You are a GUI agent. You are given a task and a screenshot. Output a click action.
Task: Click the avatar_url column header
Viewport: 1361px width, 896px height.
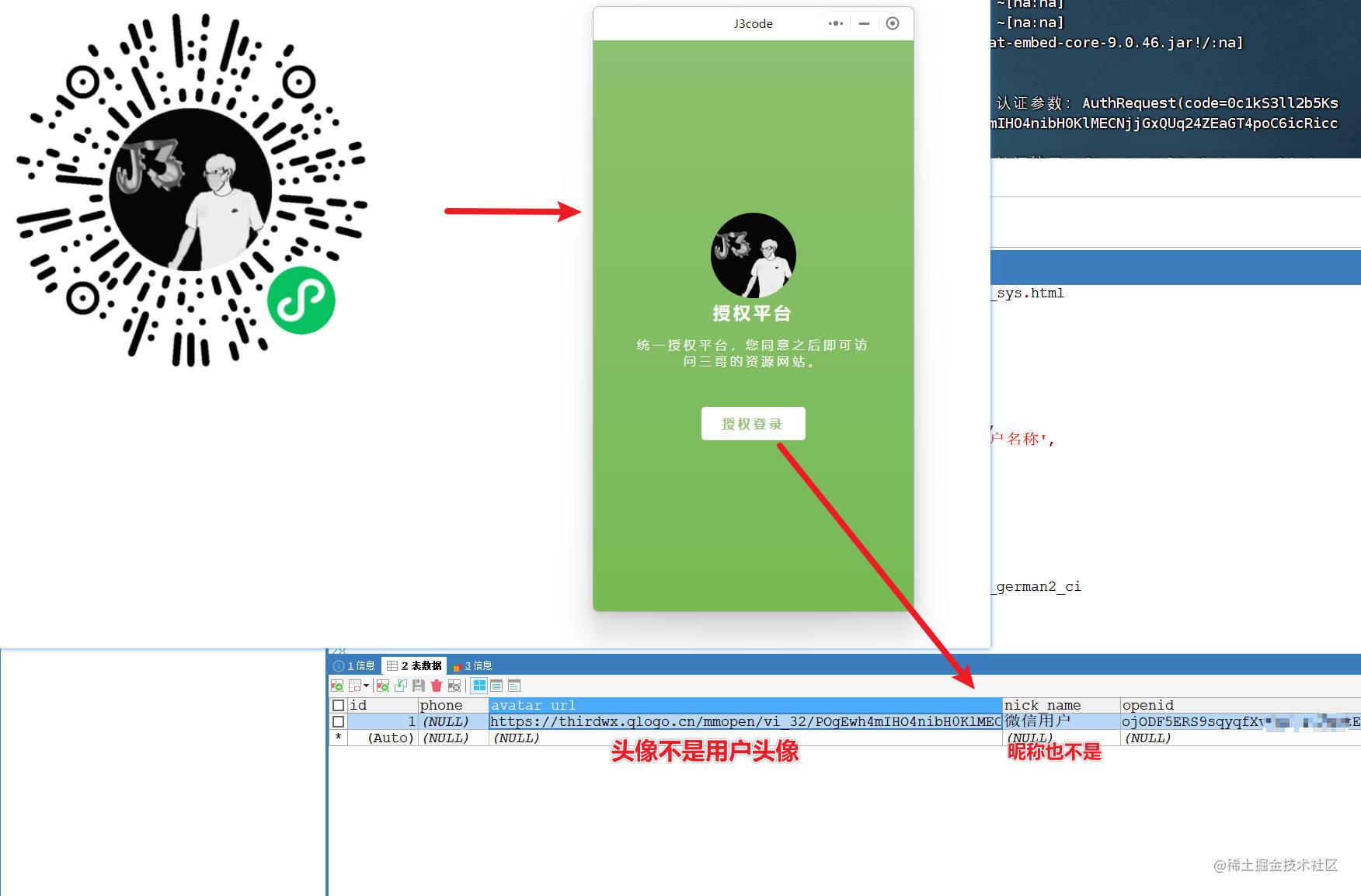(746, 705)
